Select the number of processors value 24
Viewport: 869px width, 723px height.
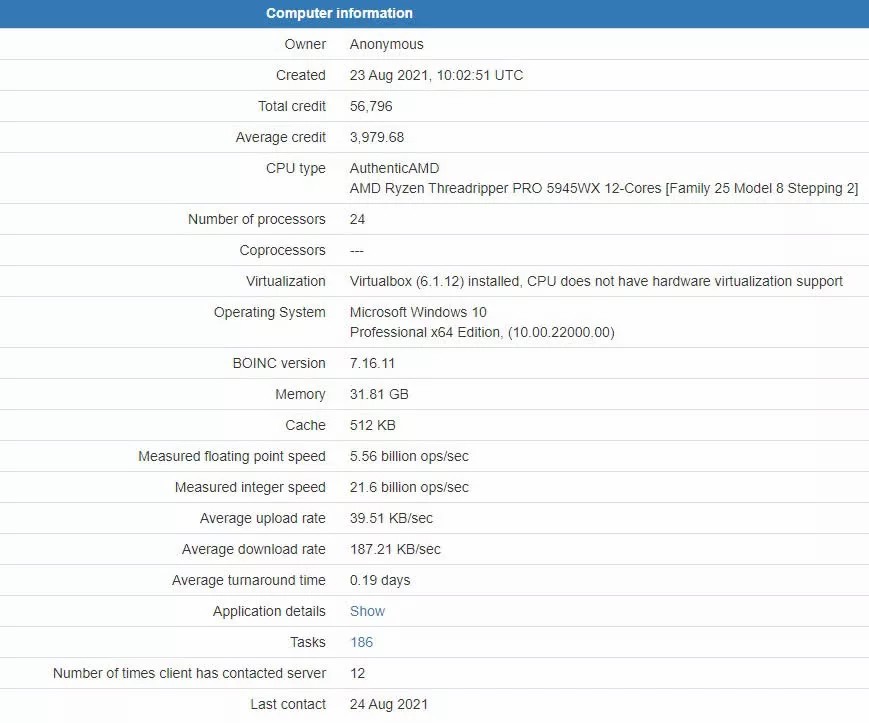point(357,219)
